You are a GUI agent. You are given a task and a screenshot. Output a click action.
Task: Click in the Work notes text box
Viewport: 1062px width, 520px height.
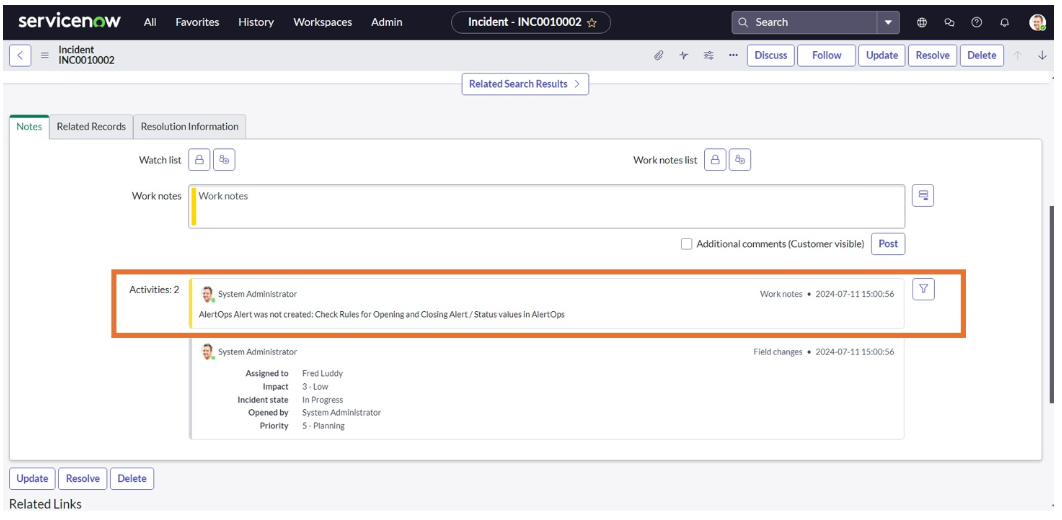[547, 206]
